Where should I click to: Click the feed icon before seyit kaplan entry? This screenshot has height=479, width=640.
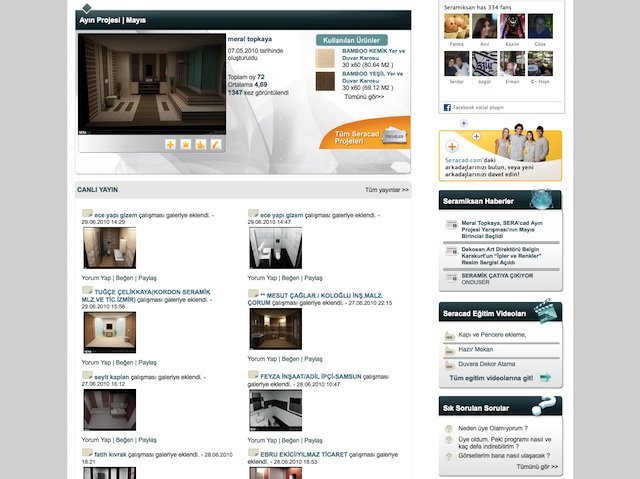87,375
